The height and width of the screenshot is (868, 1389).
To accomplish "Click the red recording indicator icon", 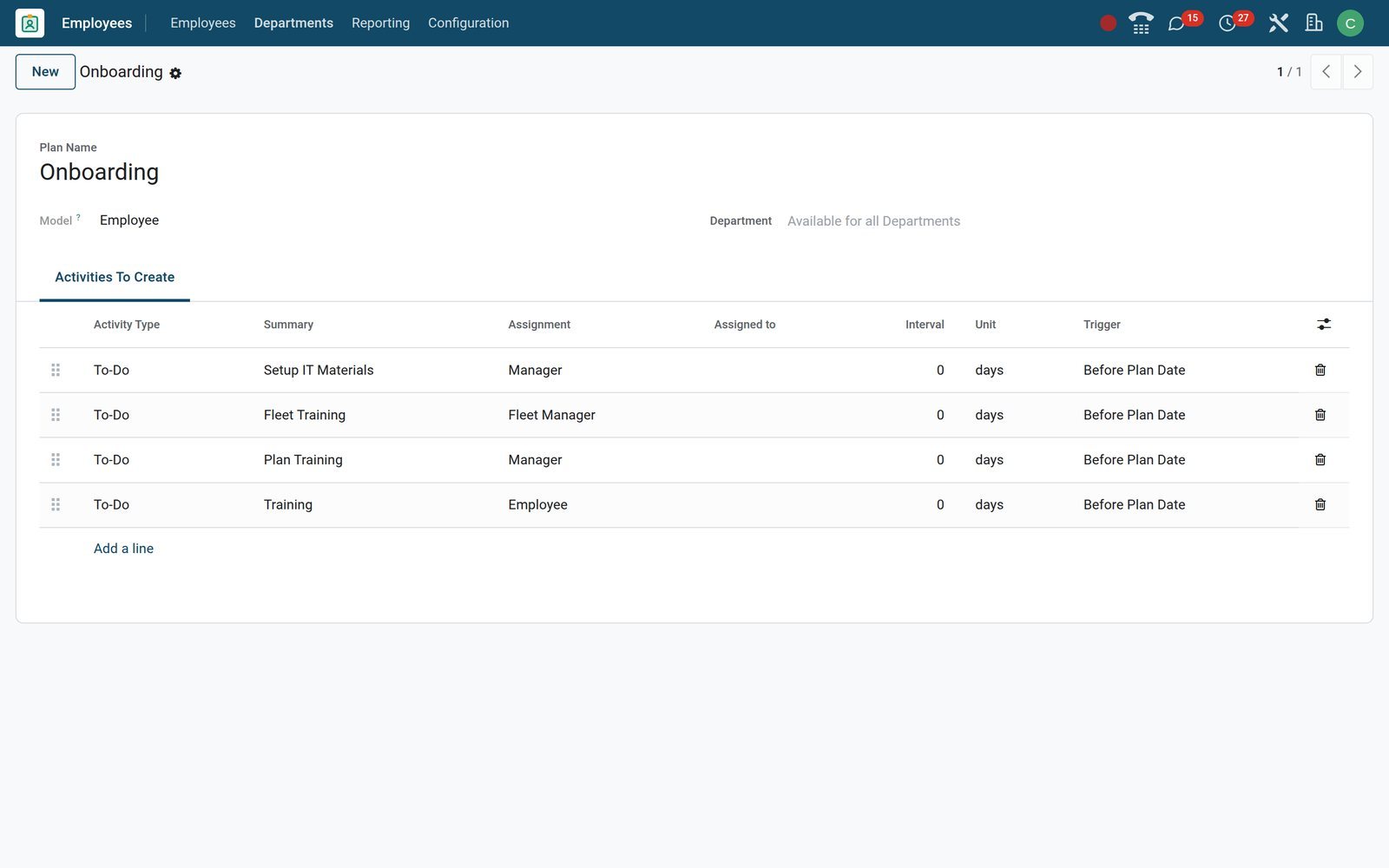I will click(1108, 23).
